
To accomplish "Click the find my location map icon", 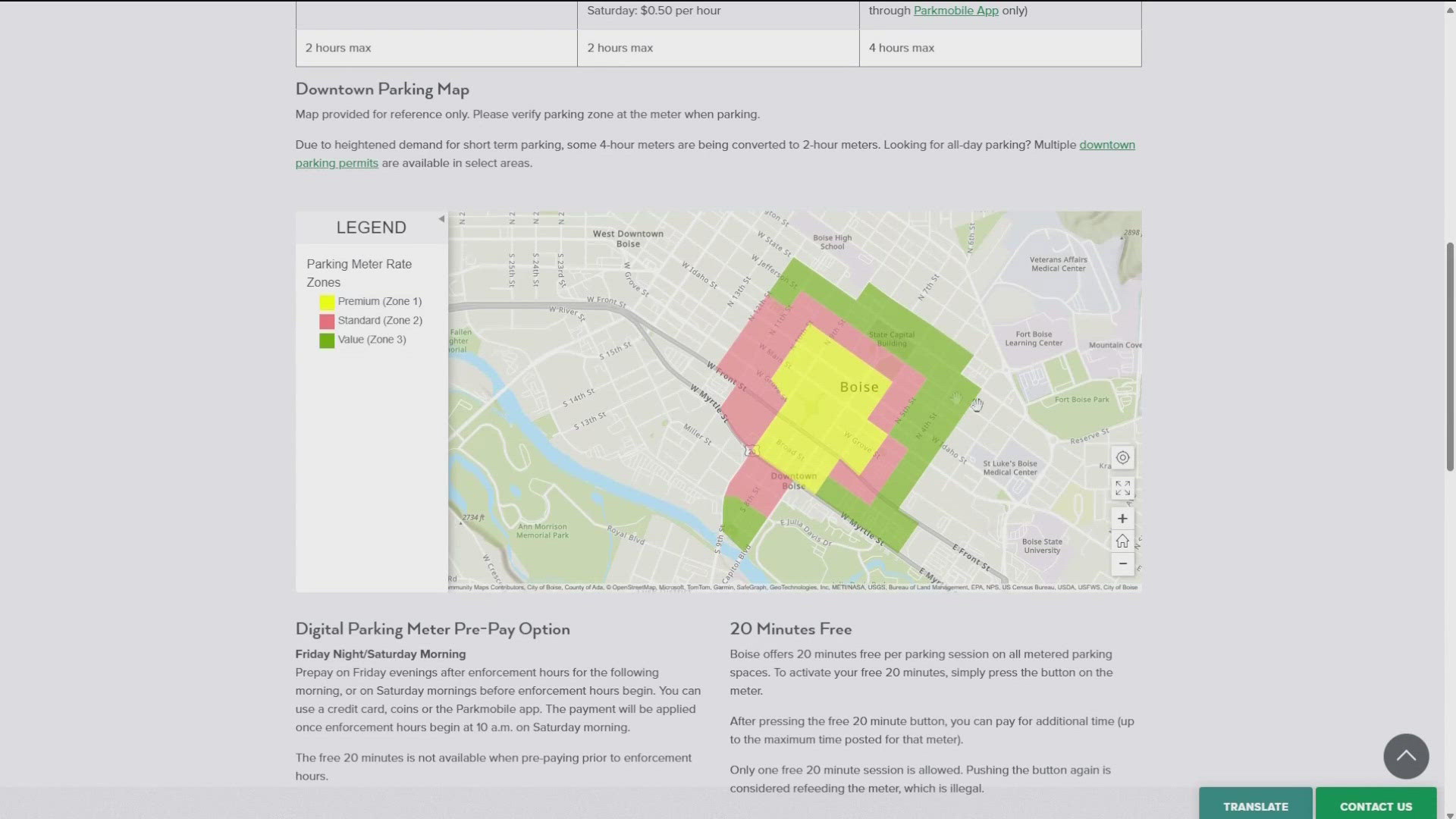I will [x=1122, y=458].
